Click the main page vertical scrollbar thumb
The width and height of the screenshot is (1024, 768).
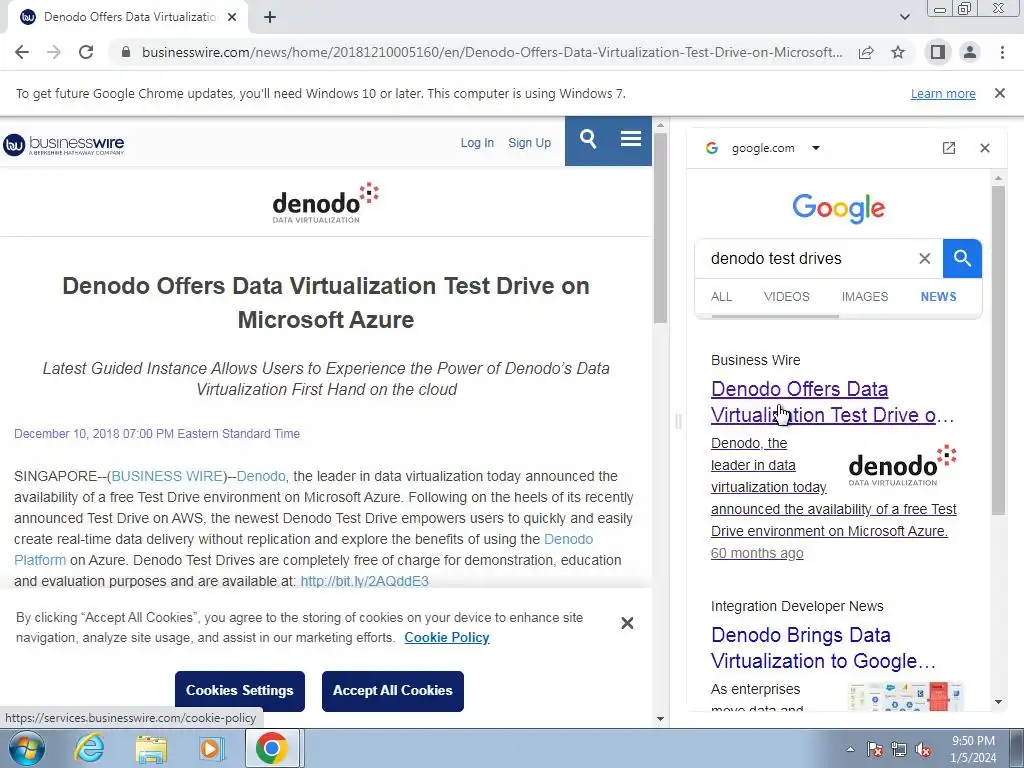tap(660, 228)
